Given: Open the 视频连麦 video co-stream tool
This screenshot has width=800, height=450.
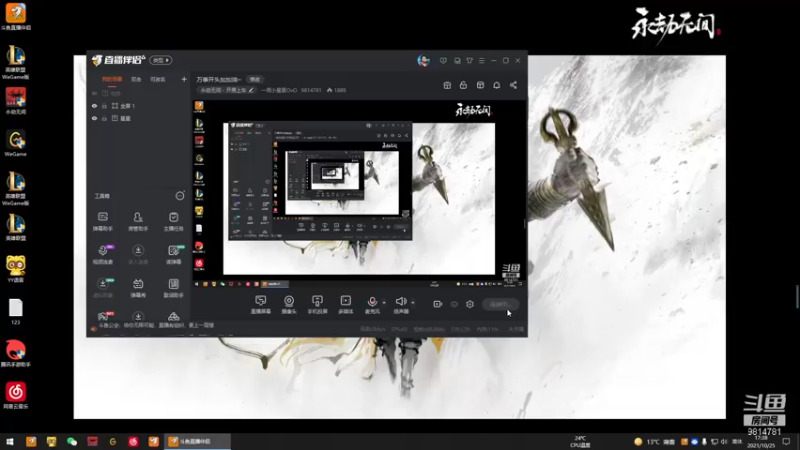Looking at the screenshot, I should pyautogui.click(x=103, y=255).
